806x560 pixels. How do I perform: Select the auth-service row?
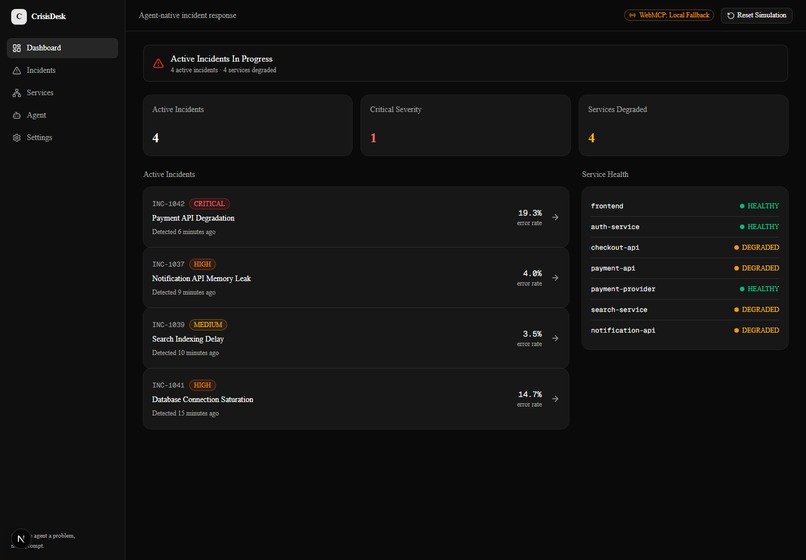click(685, 227)
